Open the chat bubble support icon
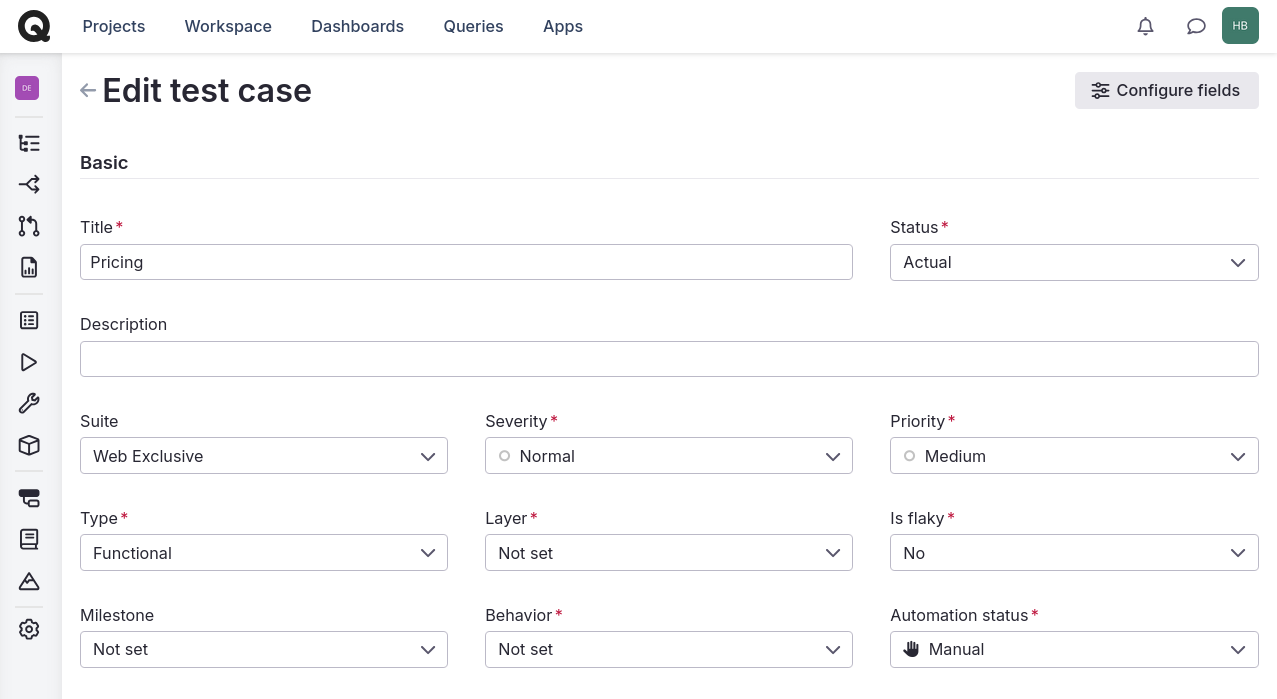Image resolution: width=1277 pixels, height=699 pixels. pyautogui.click(x=1196, y=26)
